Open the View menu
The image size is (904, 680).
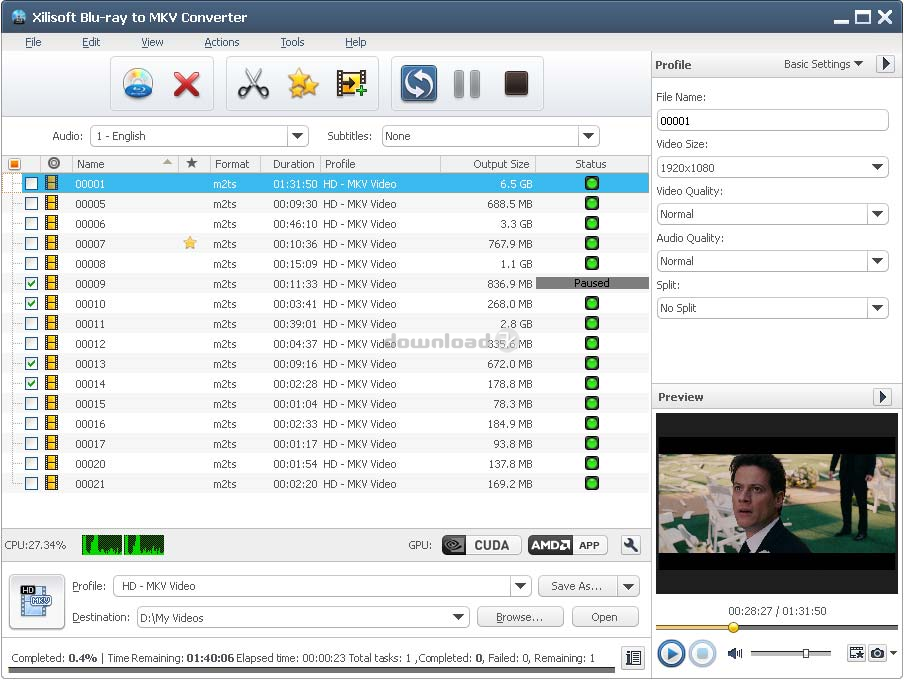[x=152, y=42]
